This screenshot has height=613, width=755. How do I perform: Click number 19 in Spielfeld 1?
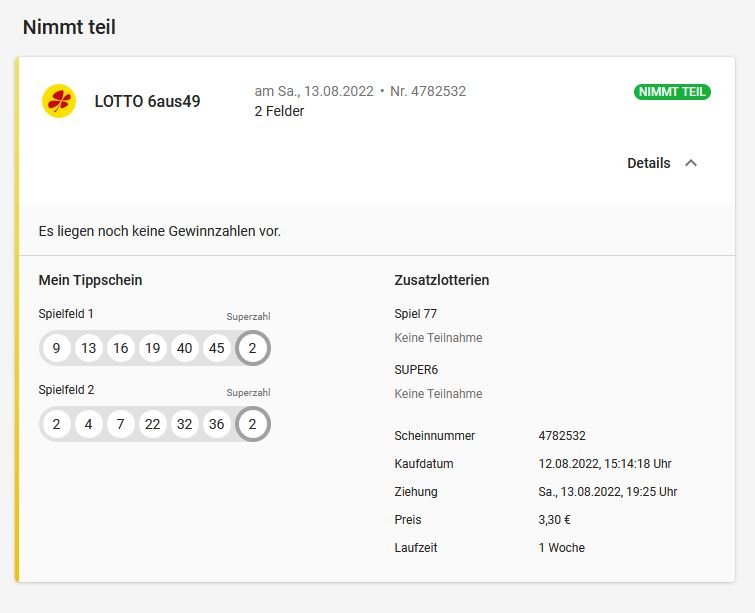[x=153, y=348]
